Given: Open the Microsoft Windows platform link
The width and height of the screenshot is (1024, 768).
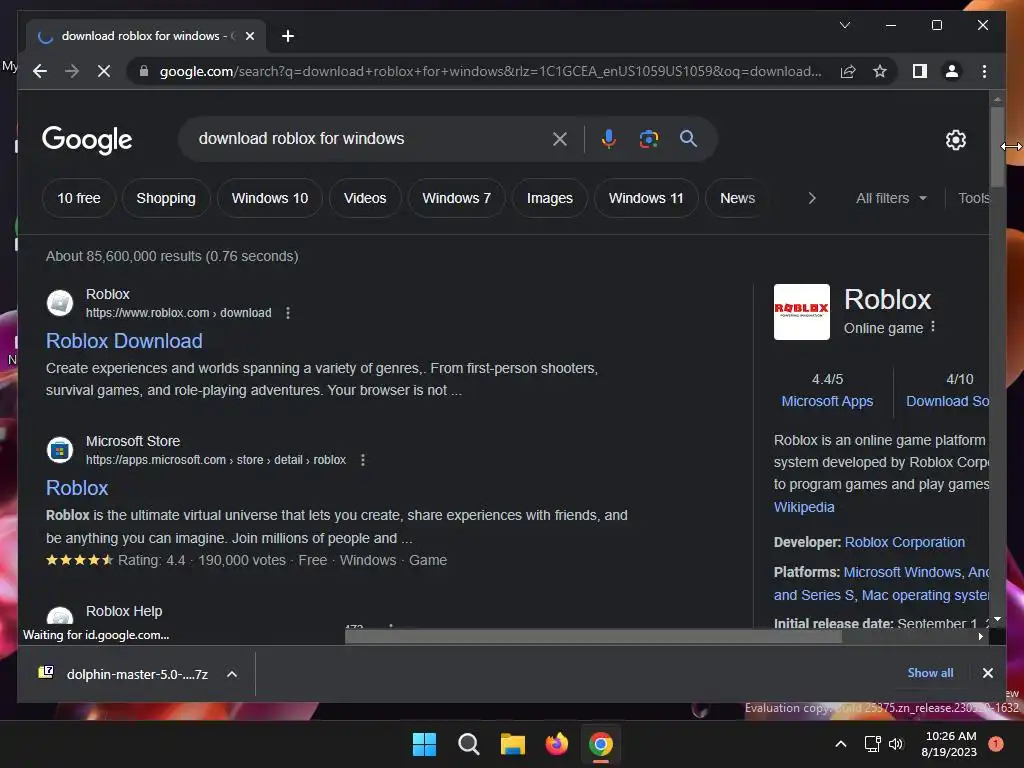Looking at the screenshot, I should click(903, 572).
